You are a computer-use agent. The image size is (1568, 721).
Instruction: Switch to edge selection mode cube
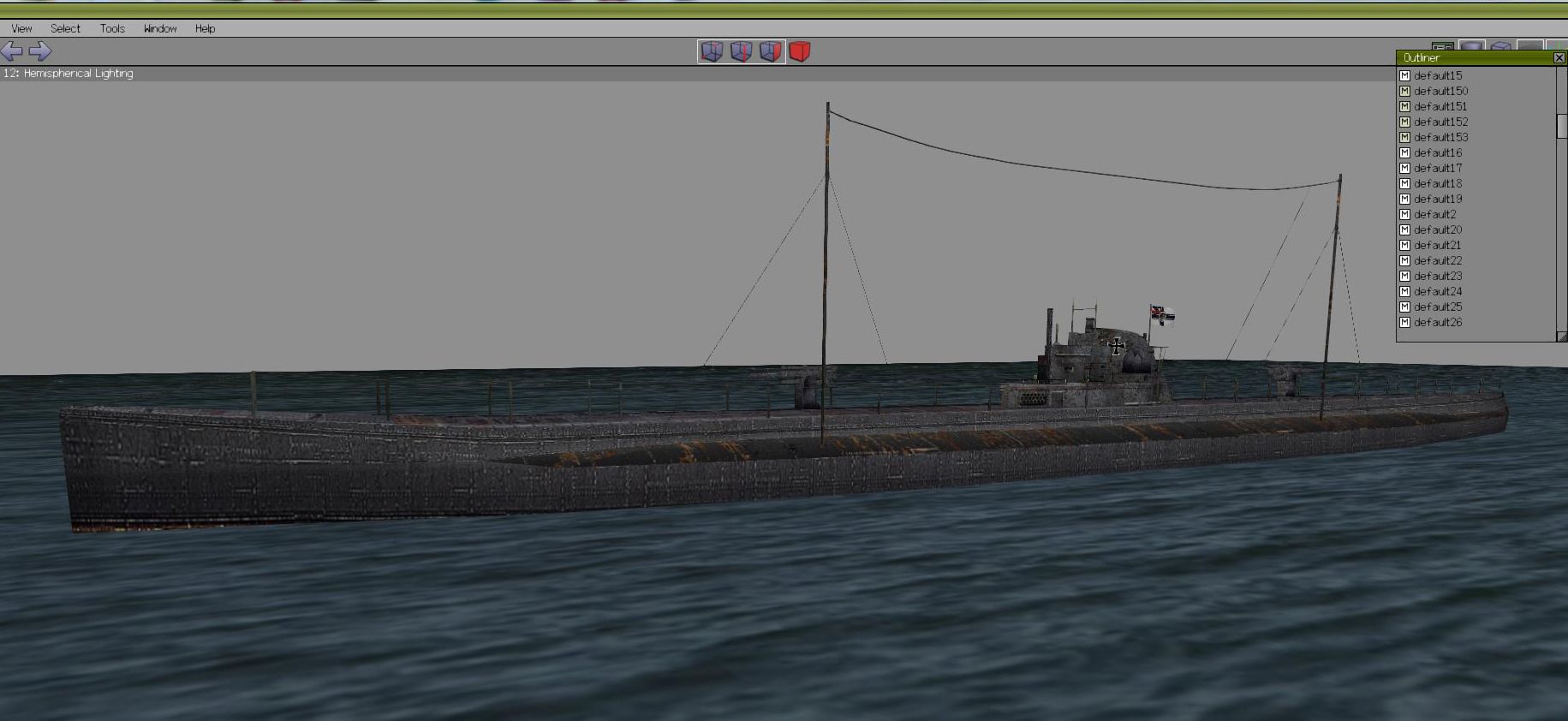click(741, 51)
